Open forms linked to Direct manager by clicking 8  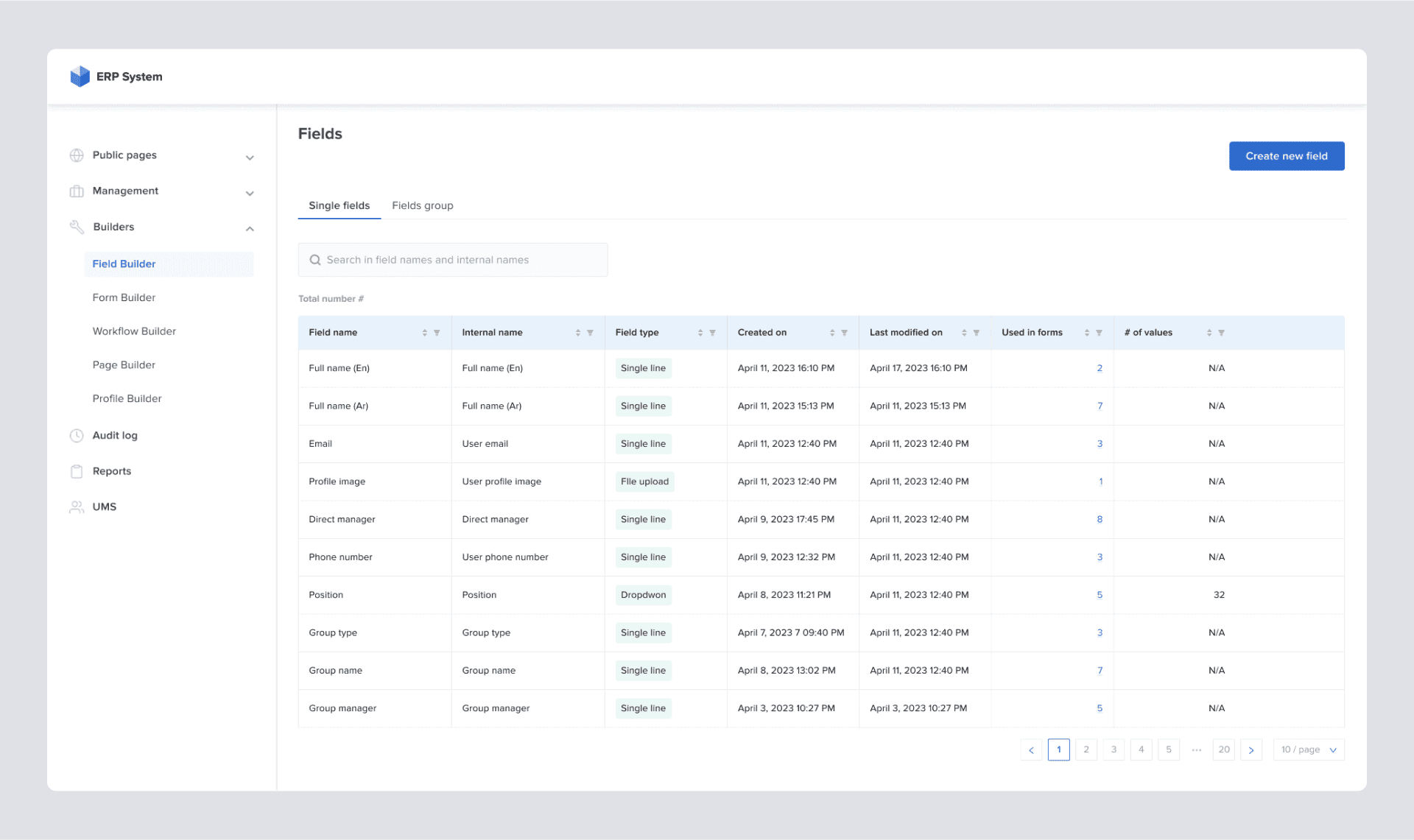(x=1100, y=519)
